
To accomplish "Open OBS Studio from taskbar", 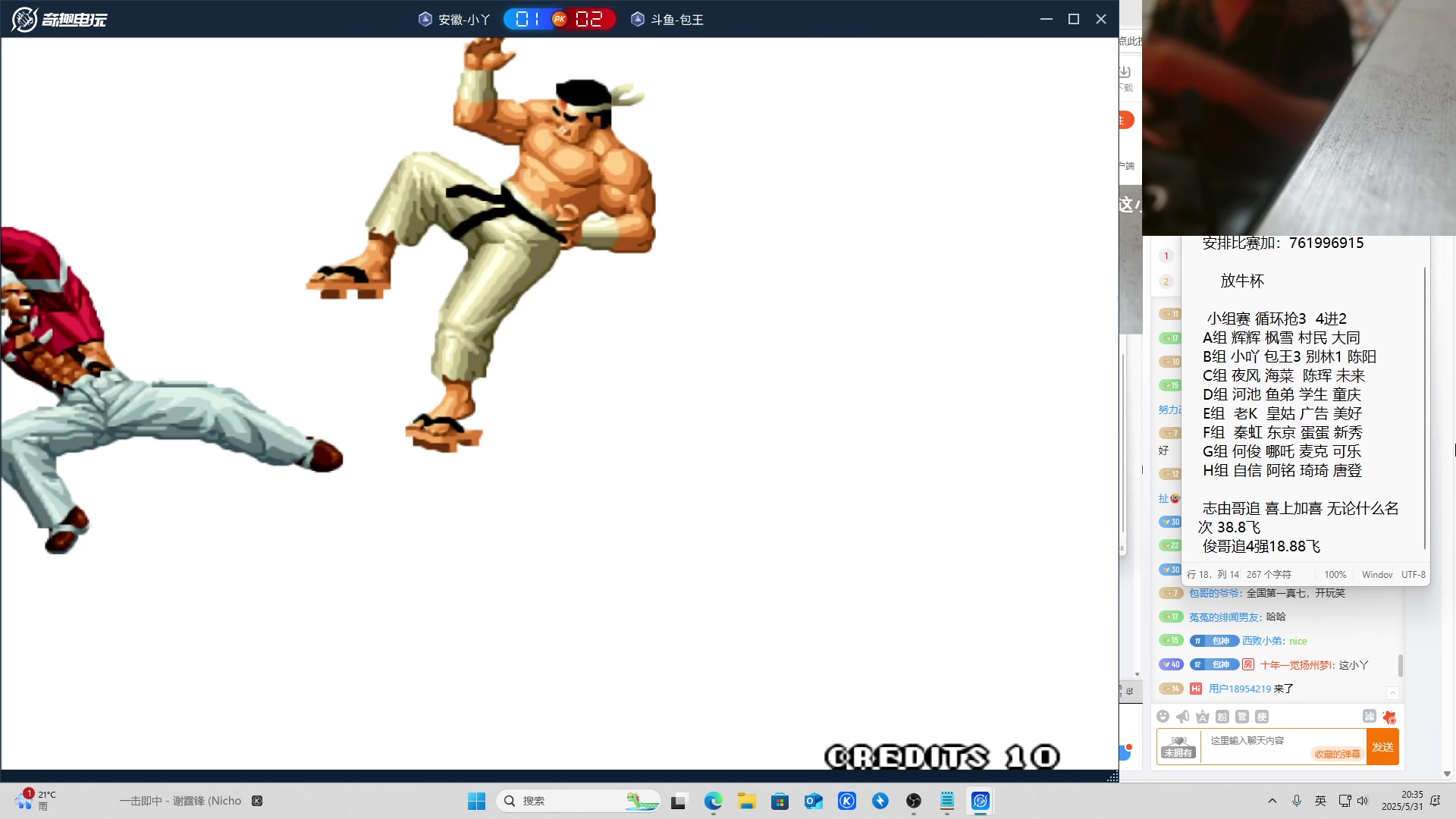I will pyautogui.click(x=914, y=801).
